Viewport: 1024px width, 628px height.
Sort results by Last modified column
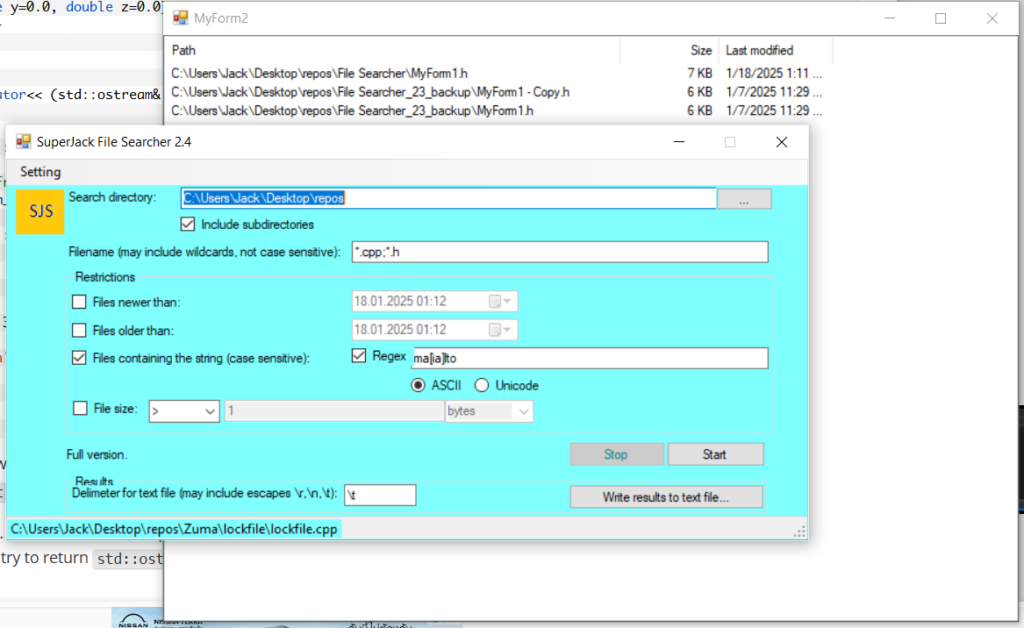tap(760, 50)
